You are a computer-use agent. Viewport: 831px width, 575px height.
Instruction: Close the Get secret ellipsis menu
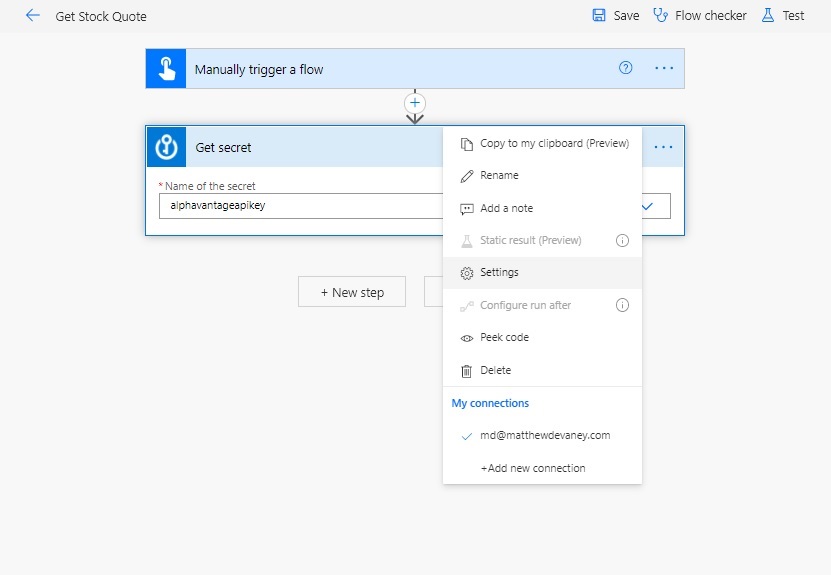(663, 147)
